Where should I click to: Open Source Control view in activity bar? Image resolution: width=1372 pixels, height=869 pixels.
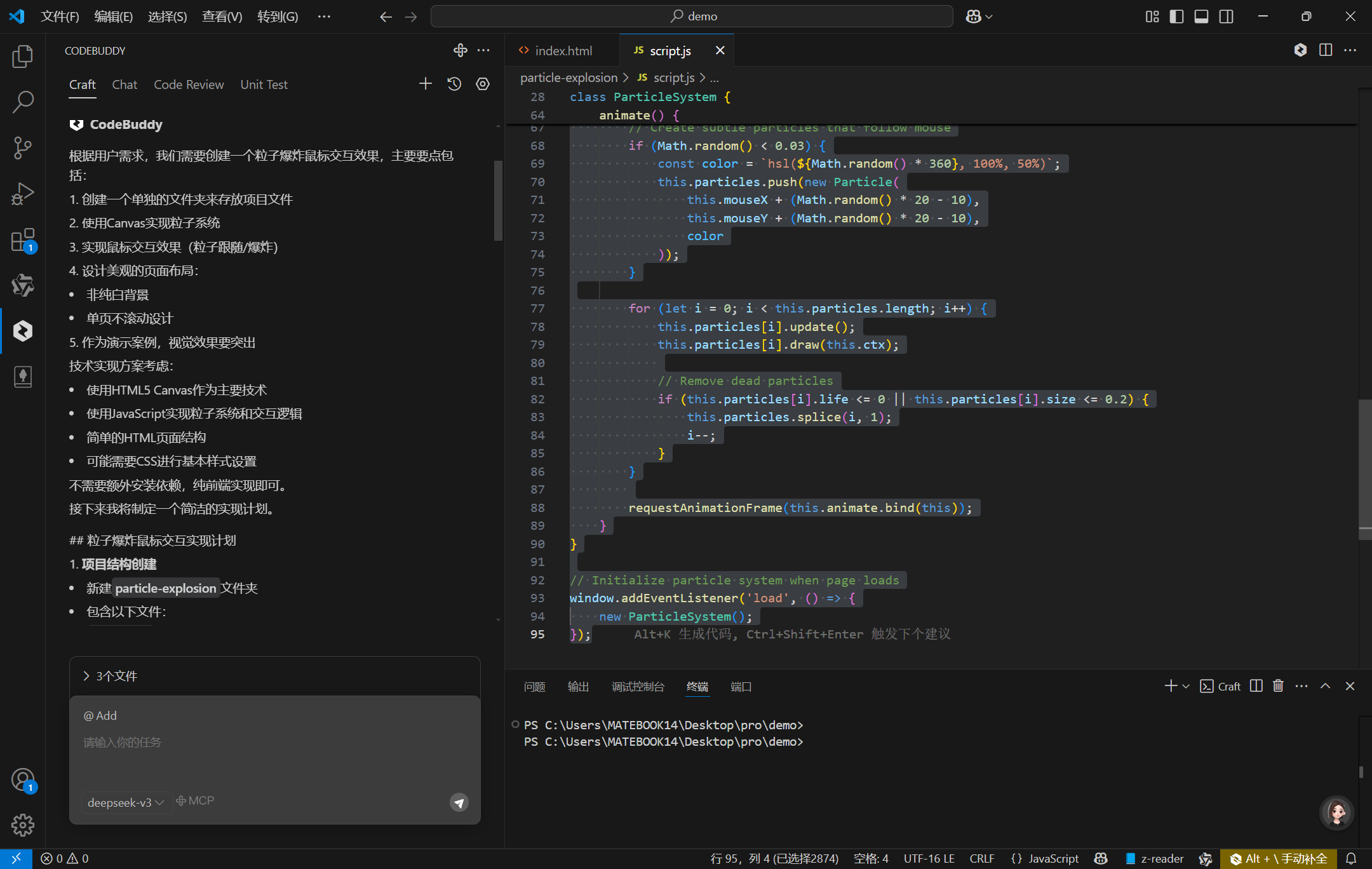coord(23,148)
